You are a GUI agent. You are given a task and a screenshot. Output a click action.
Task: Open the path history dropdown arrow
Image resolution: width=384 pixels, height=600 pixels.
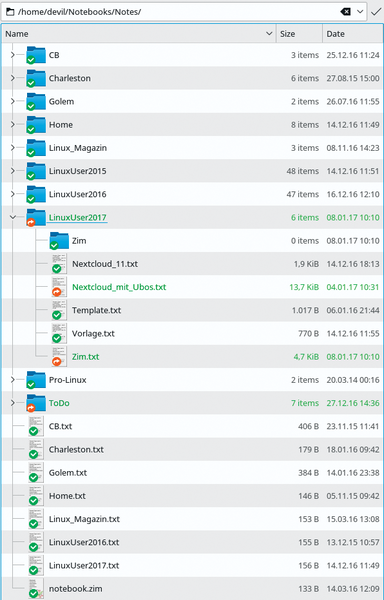(x=360, y=12)
